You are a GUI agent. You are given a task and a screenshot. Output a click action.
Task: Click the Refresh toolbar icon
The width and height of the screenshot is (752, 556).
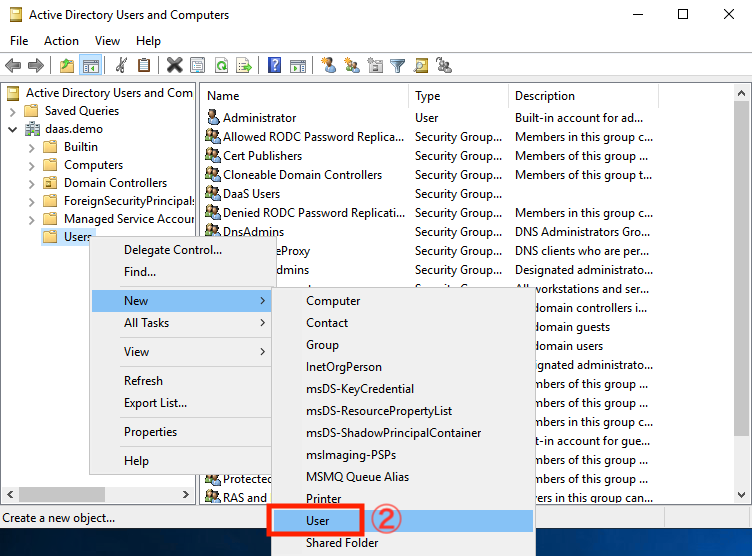click(222, 65)
